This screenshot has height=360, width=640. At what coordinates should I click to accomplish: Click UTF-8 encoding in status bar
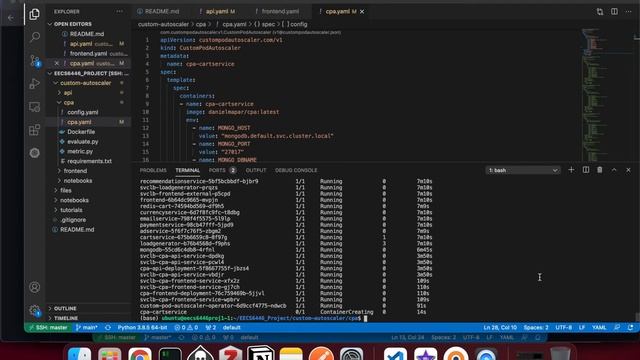pyautogui.click(x=563, y=327)
